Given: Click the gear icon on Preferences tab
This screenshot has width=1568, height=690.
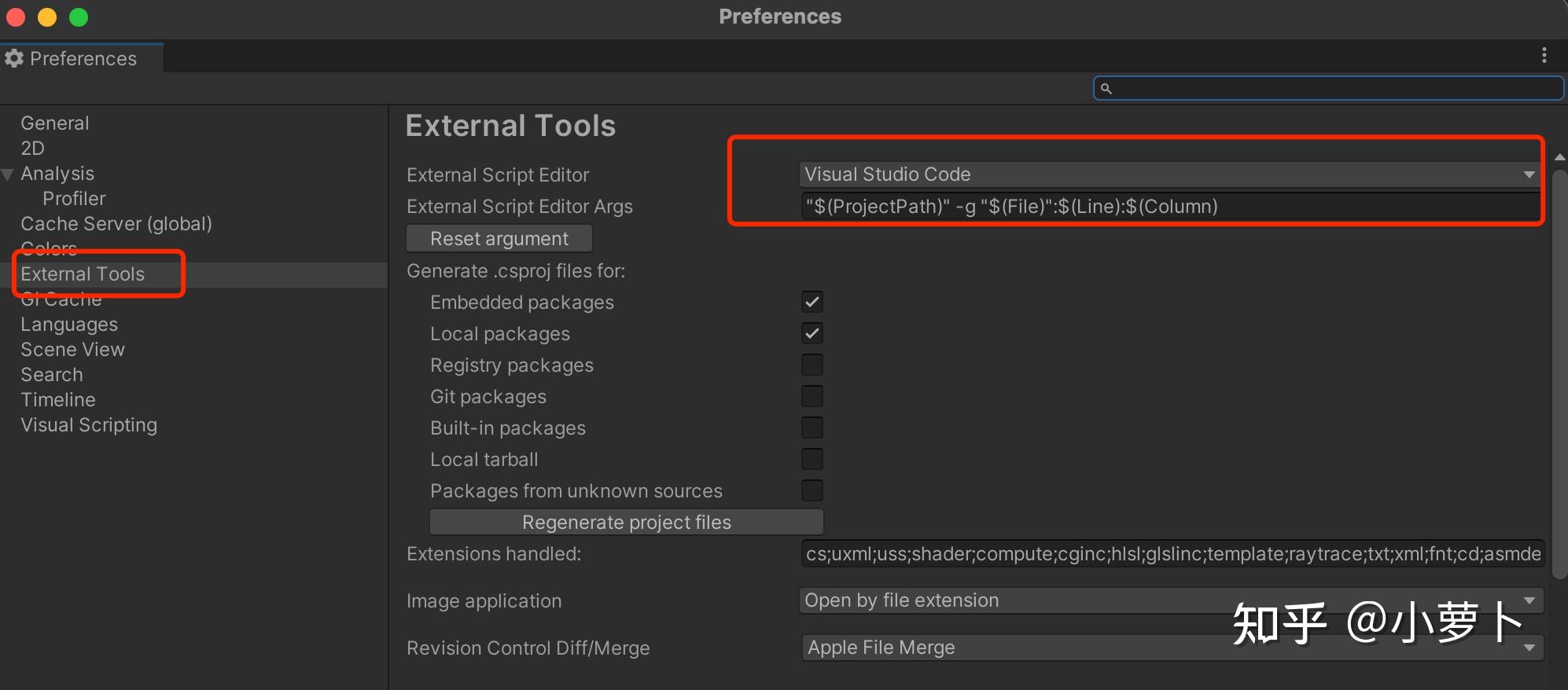Looking at the screenshot, I should tap(14, 59).
